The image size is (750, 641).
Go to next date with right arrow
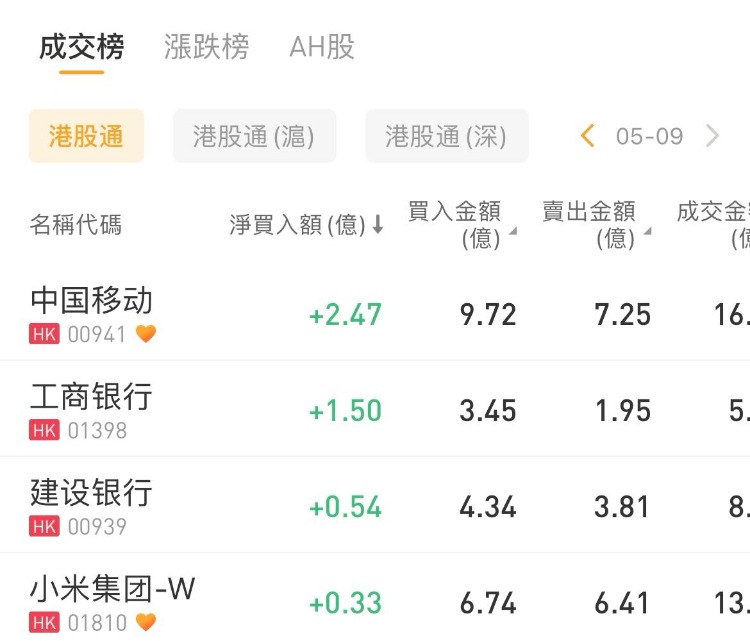(712, 136)
